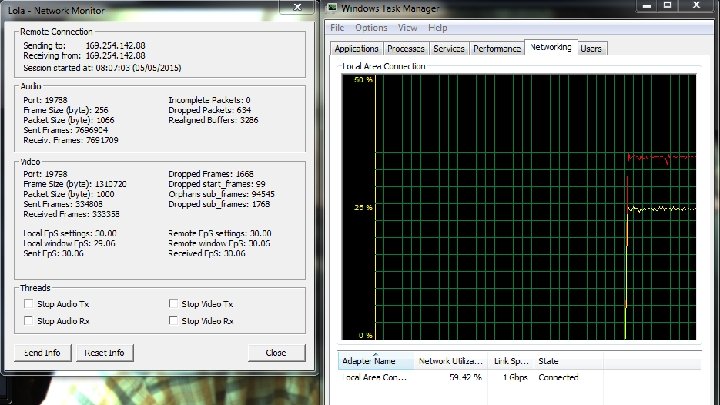Click the Dropped Packets: 634 audio value
Image resolution: width=720 pixels, height=405 pixels.
(210, 110)
